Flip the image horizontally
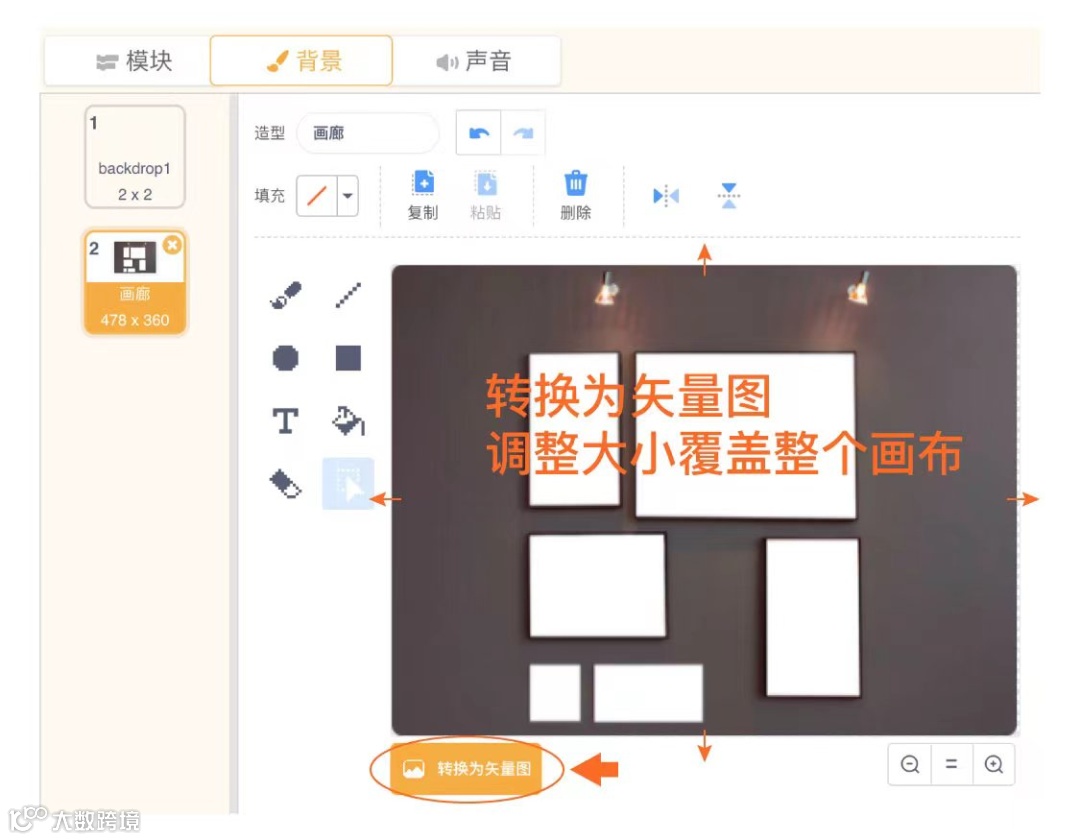Screen dimensions: 1080x840 (x=666, y=196)
